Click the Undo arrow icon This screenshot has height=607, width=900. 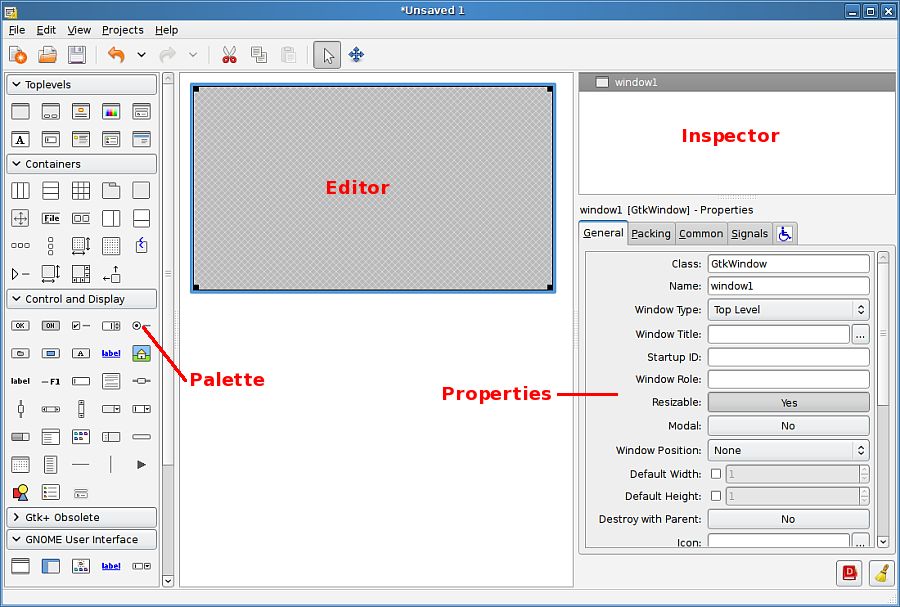tap(116, 55)
